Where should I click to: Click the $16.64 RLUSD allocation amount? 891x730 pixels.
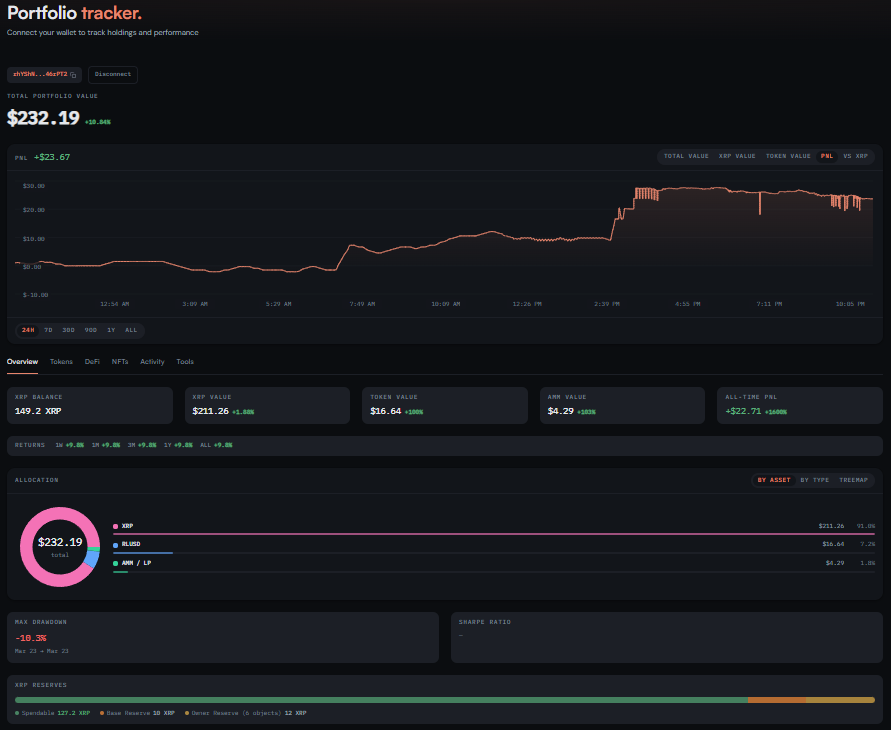click(833, 544)
